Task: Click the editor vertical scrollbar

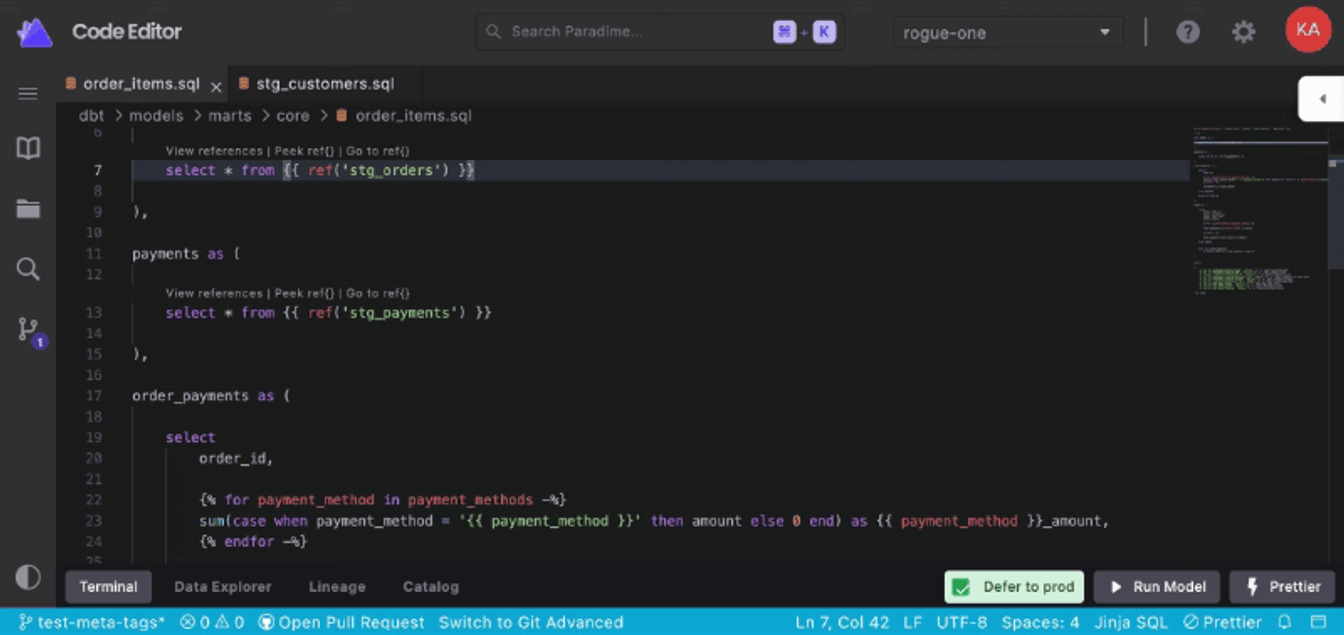Action: click(x=1335, y=210)
